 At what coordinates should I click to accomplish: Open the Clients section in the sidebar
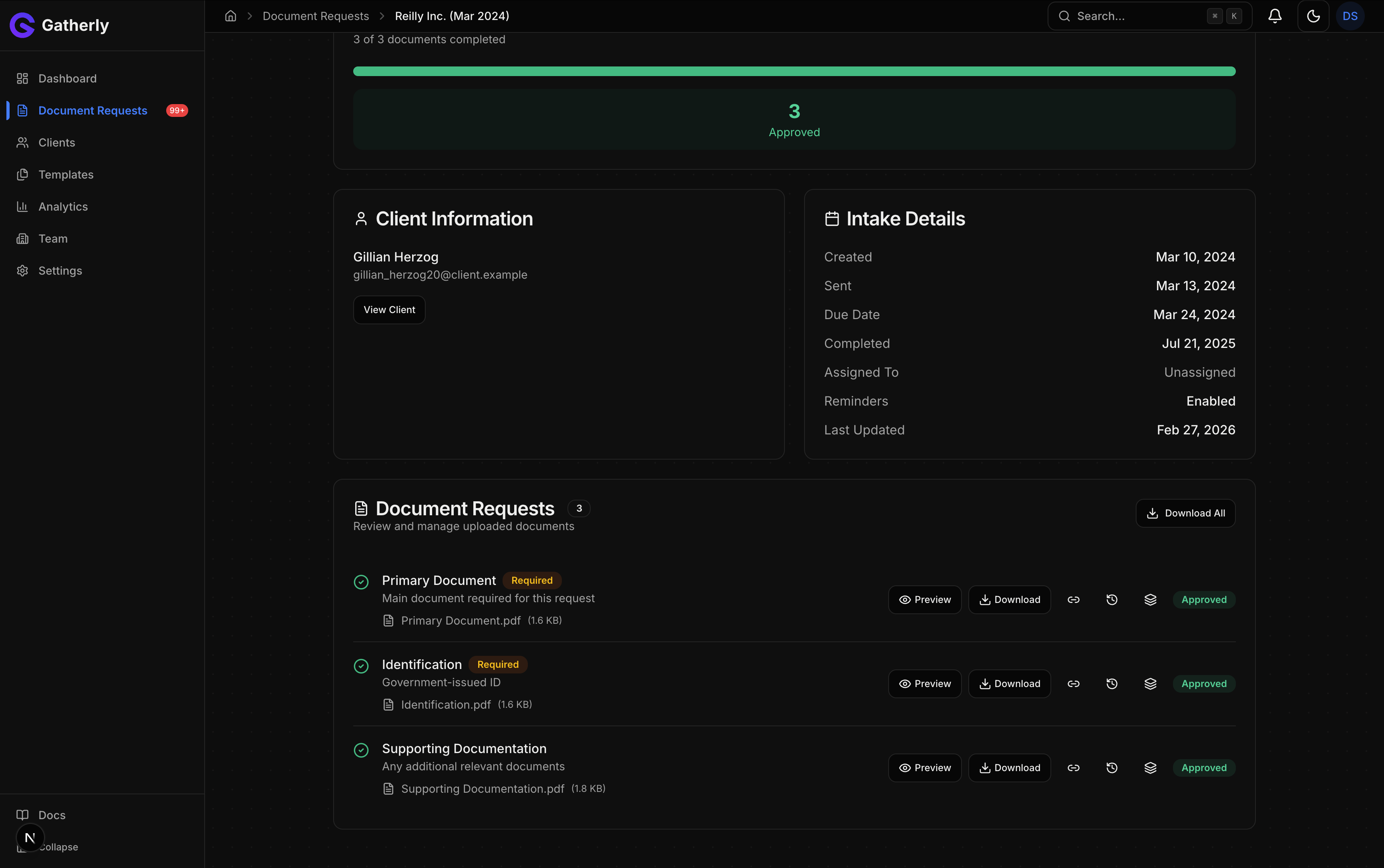tap(56, 143)
